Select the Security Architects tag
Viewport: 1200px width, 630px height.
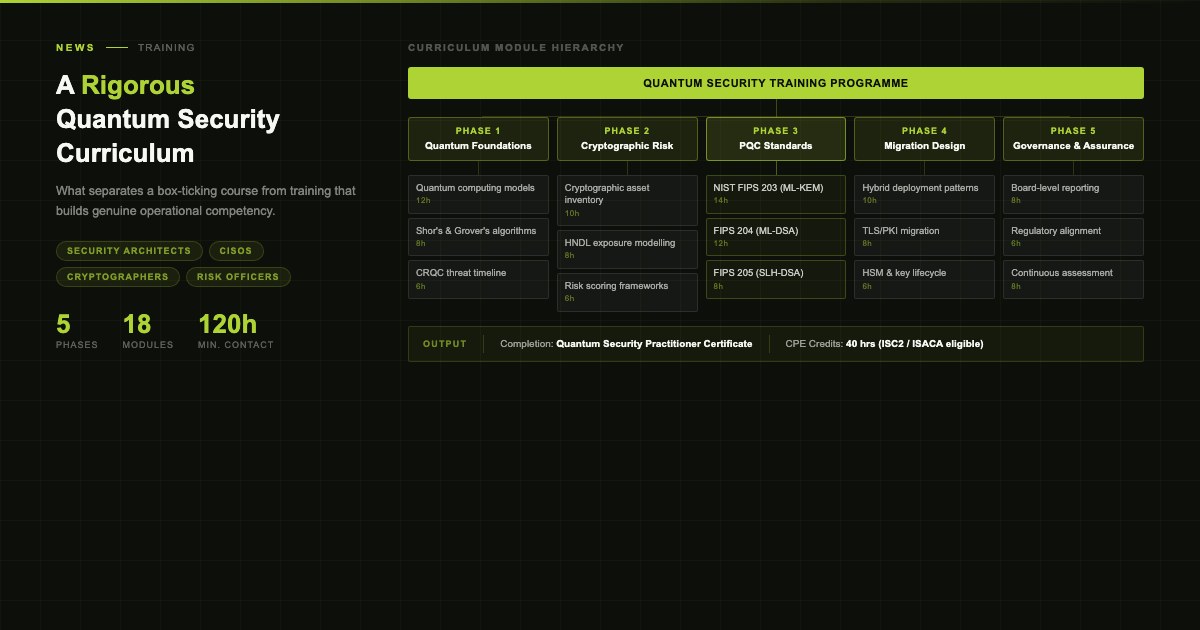click(129, 251)
